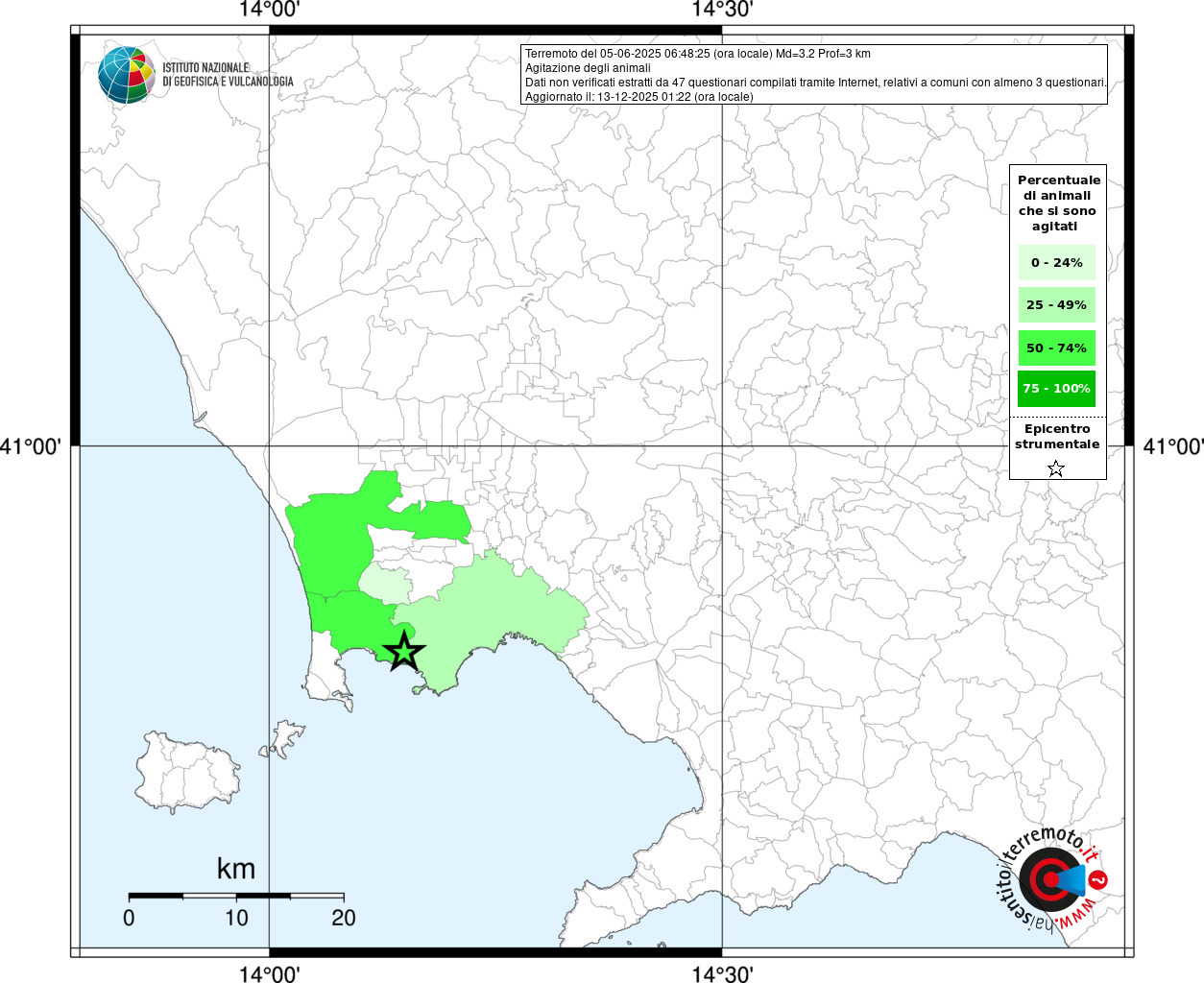
Task: Click the right 41°00' latitude label
Action: click(x=1172, y=446)
